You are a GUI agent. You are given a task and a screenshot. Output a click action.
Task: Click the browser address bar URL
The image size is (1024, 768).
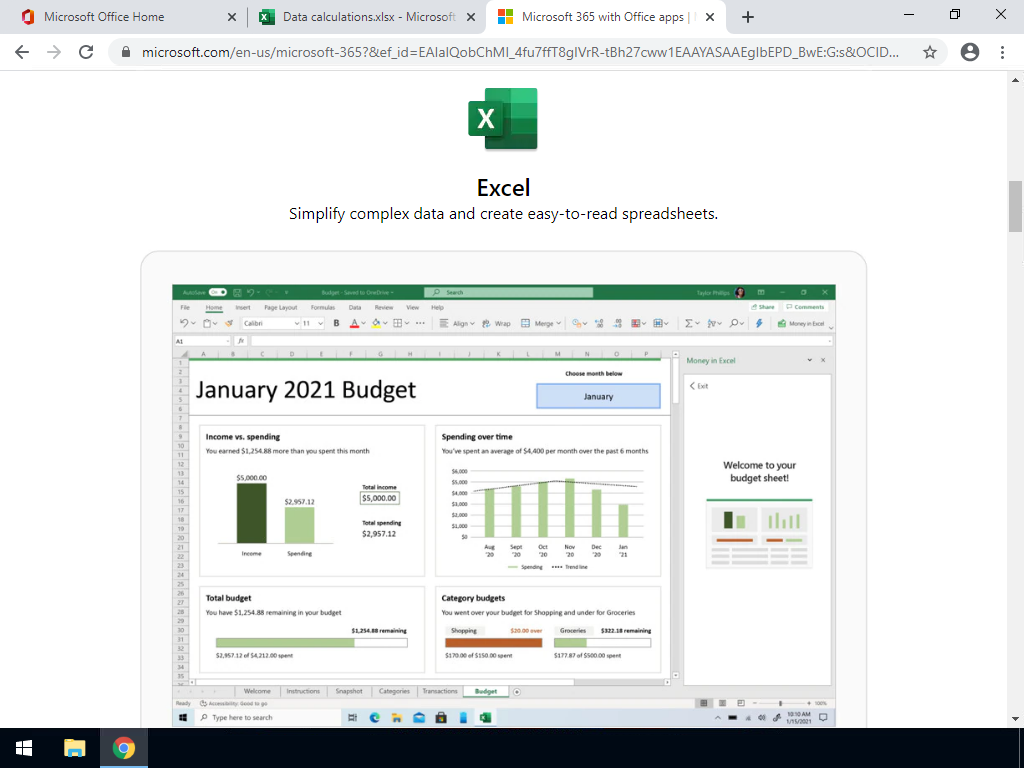[520, 52]
